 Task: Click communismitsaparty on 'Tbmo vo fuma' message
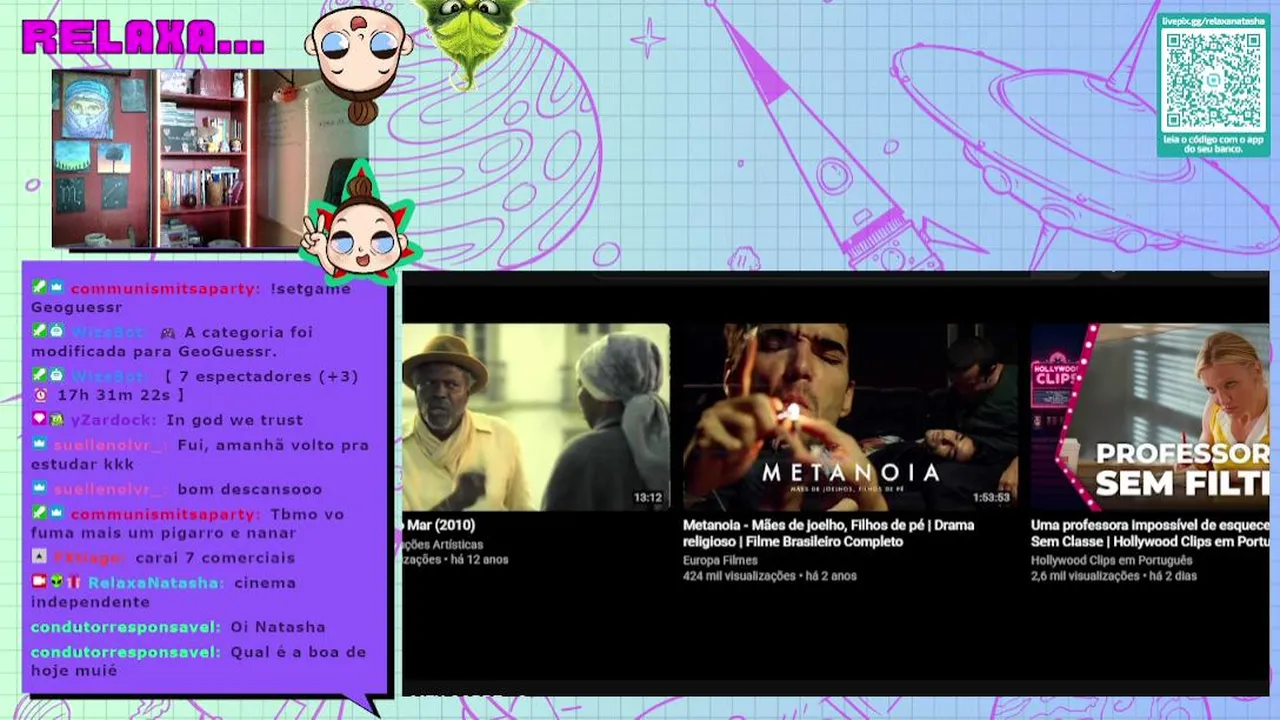click(x=165, y=514)
